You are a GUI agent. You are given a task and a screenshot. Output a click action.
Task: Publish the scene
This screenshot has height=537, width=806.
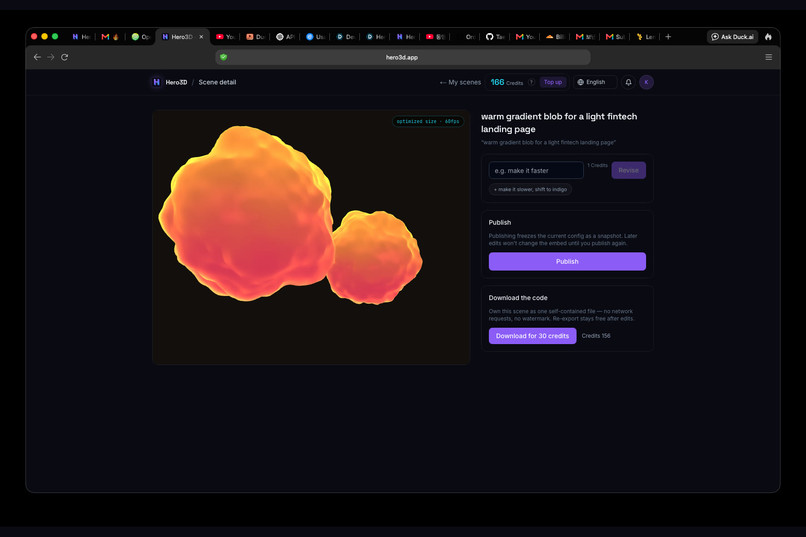[x=567, y=262]
